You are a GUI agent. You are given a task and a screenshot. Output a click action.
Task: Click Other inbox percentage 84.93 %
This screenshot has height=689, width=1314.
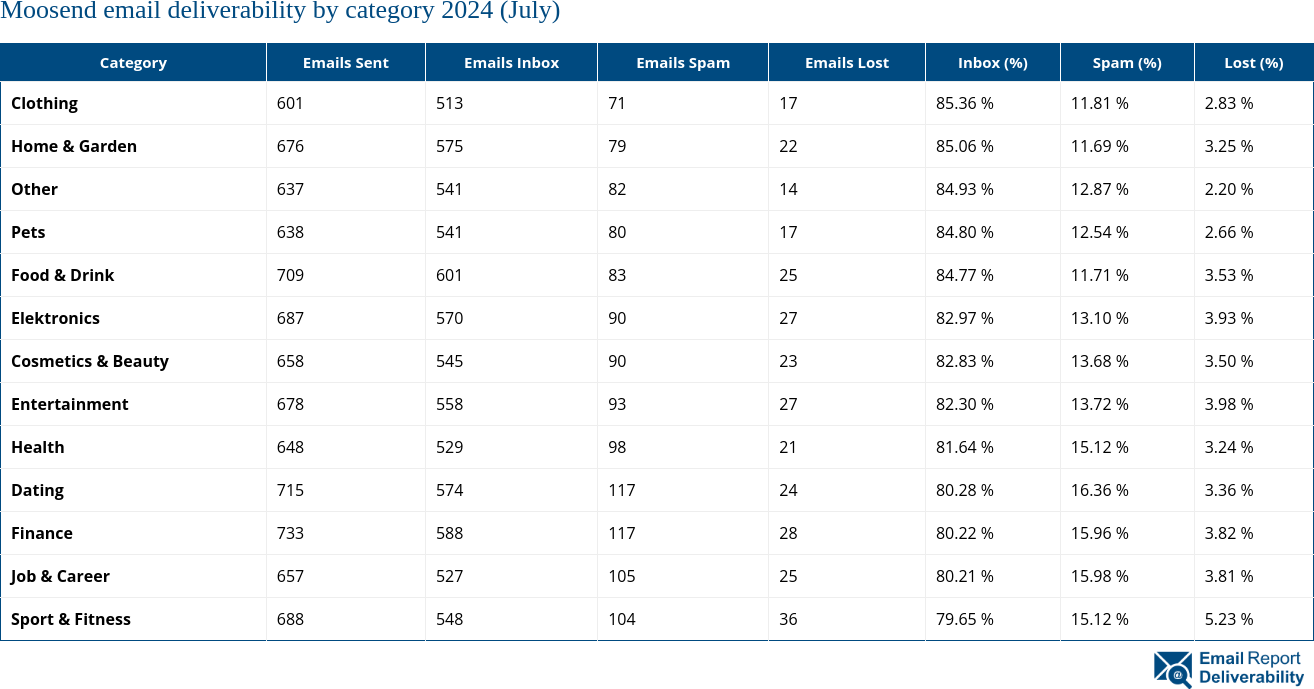point(965,189)
